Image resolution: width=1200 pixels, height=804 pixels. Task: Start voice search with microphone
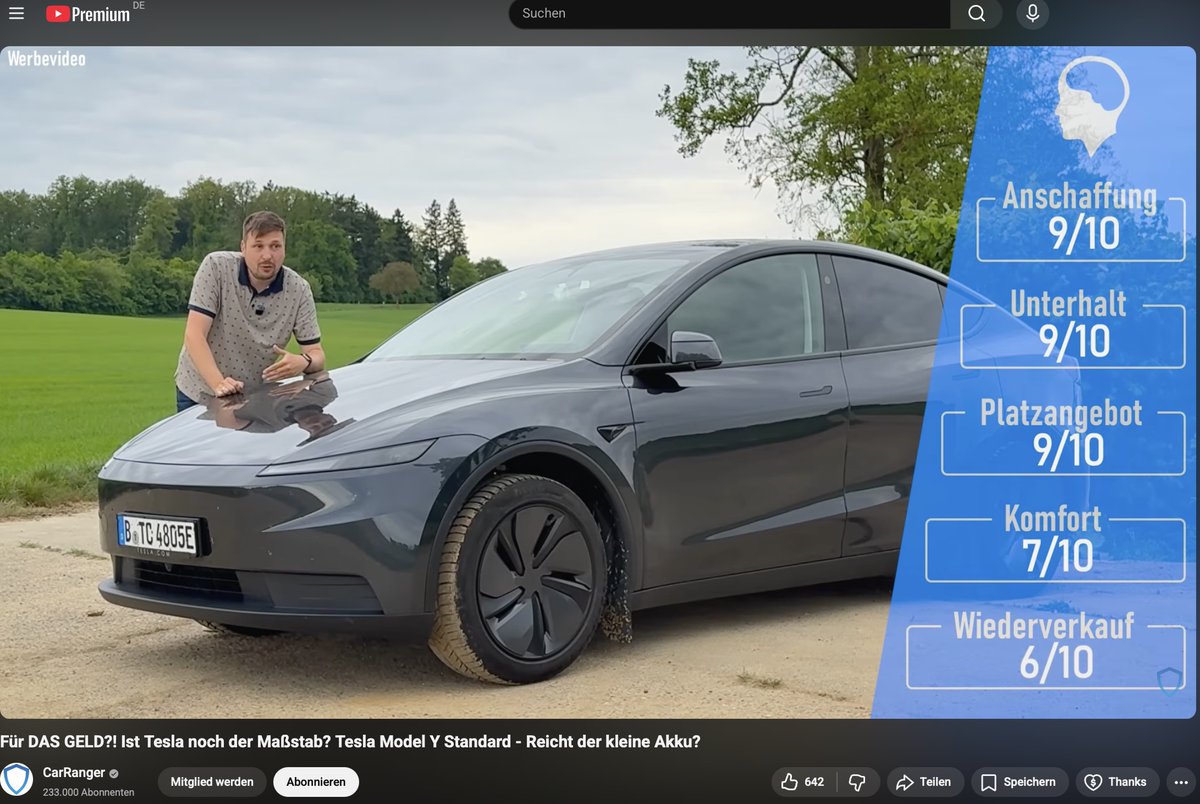coord(1032,13)
